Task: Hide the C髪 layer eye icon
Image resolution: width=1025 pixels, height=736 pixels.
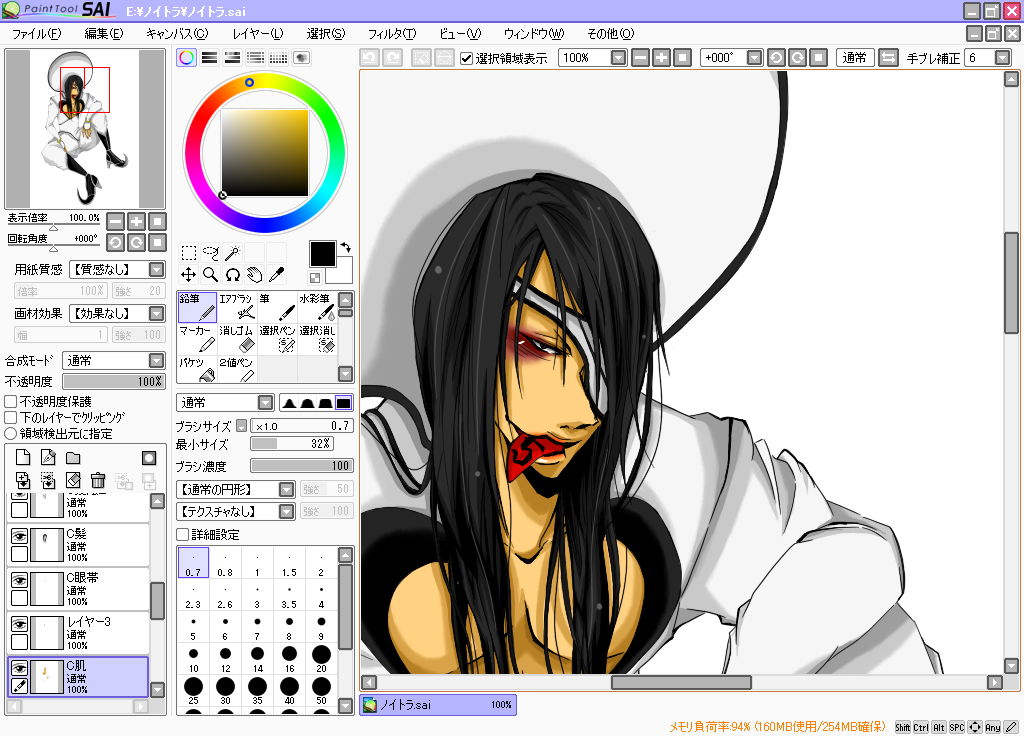Action: point(20,537)
